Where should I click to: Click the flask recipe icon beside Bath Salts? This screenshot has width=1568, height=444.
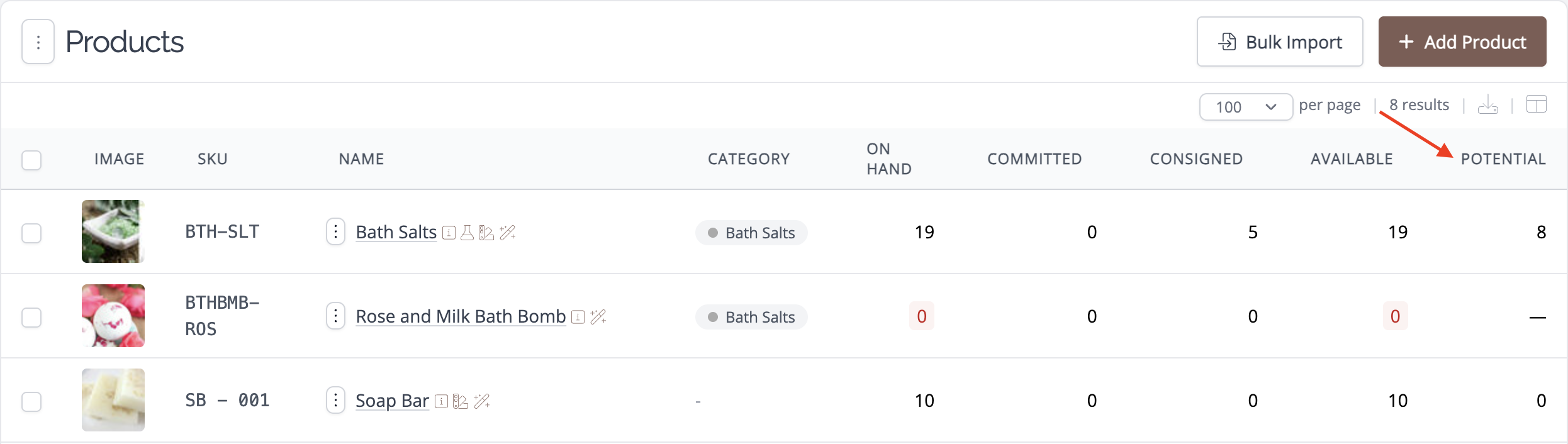tap(467, 233)
